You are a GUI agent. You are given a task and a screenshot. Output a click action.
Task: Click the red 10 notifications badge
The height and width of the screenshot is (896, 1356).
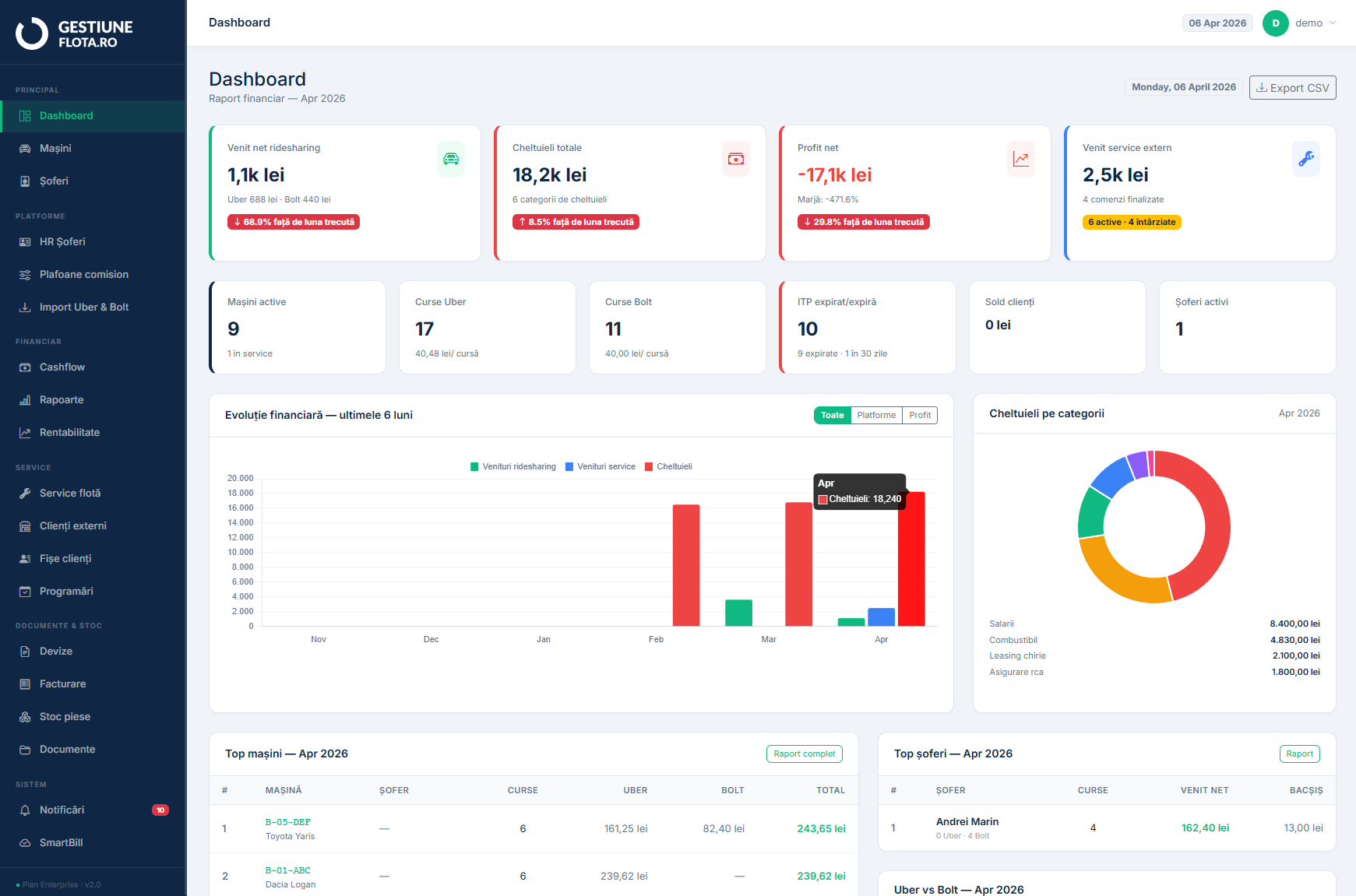(160, 810)
